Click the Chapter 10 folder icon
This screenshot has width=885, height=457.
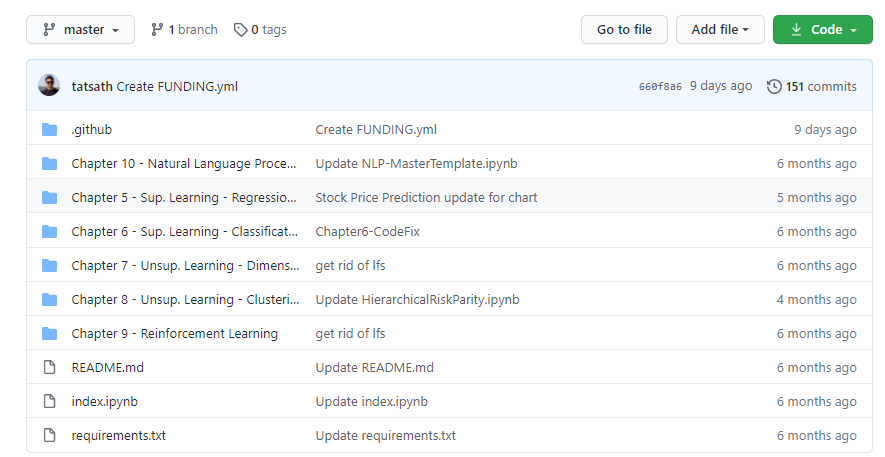pyautogui.click(x=50, y=164)
